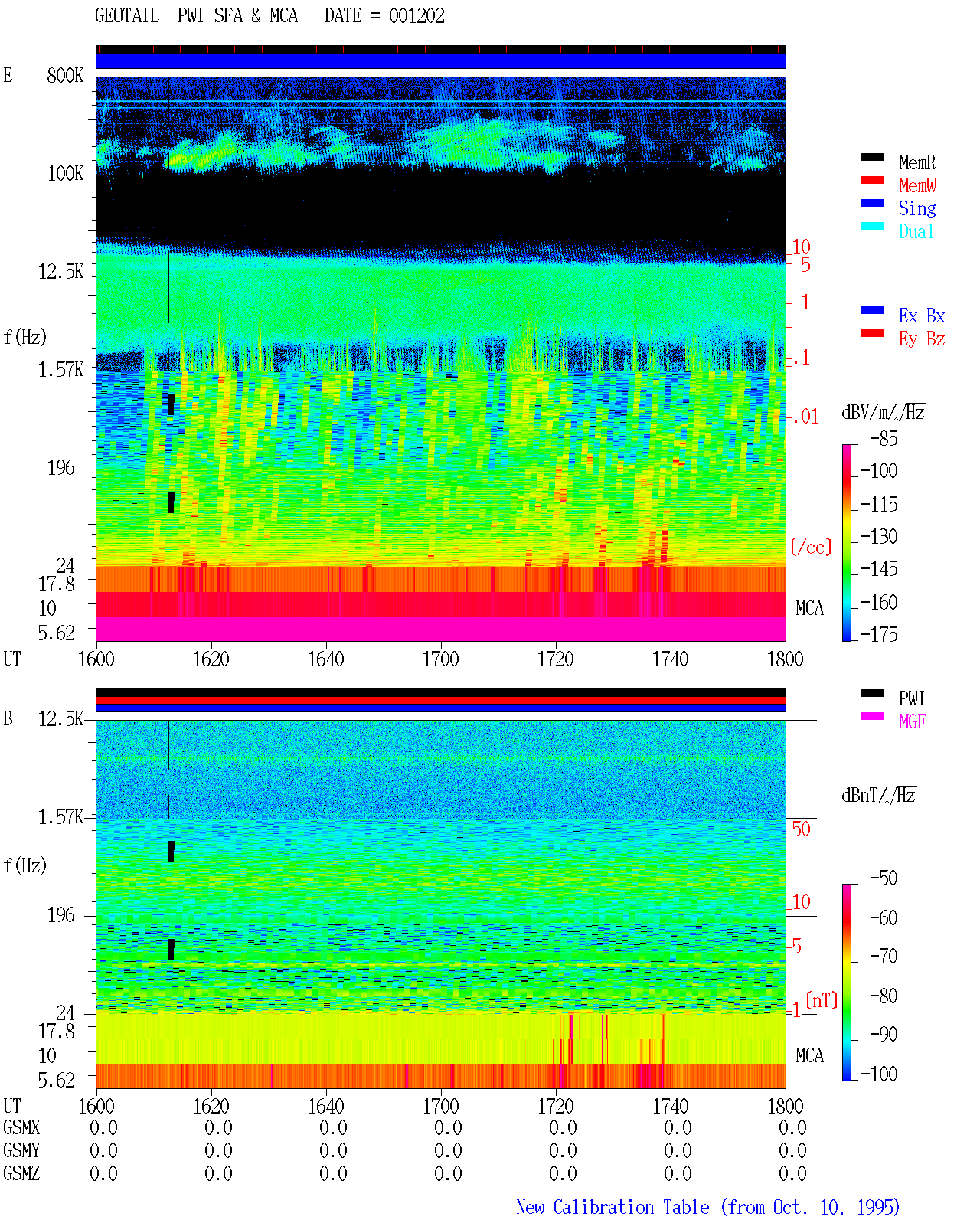The width and height of the screenshot is (980, 1220).
Task: Click the -100 value at magnetic color bar bottom
Action: click(879, 1074)
